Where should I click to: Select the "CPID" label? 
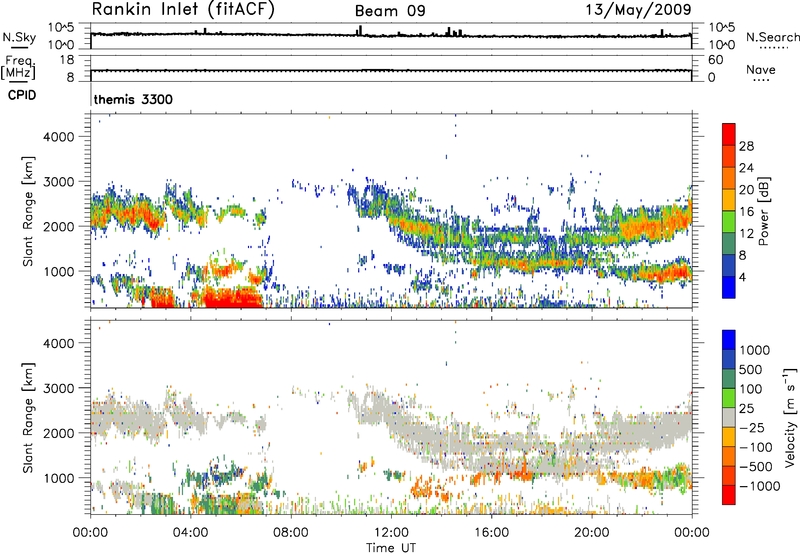tap(22, 95)
